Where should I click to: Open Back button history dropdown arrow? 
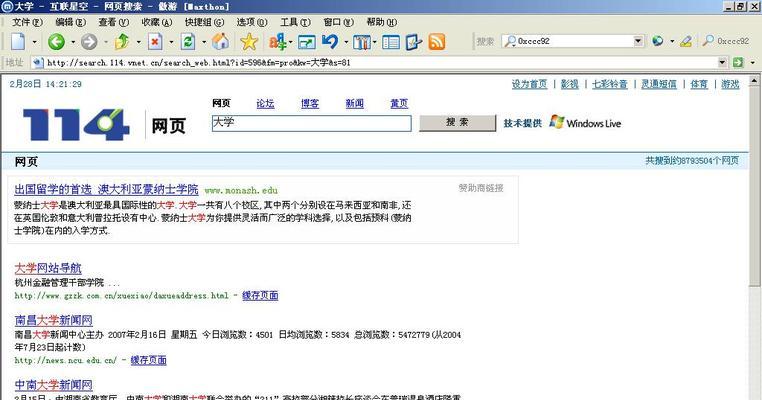pyautogui.click(x=73, y=42)
